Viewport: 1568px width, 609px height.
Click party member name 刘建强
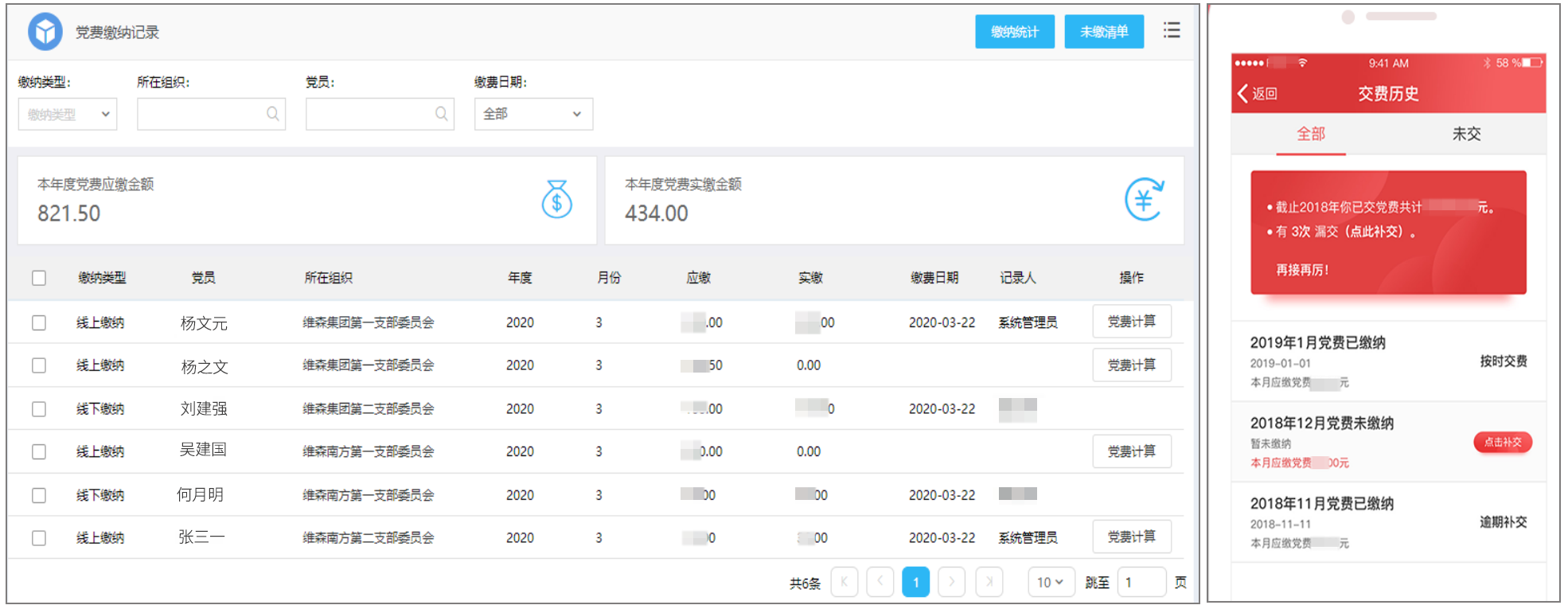coord(204,408)
